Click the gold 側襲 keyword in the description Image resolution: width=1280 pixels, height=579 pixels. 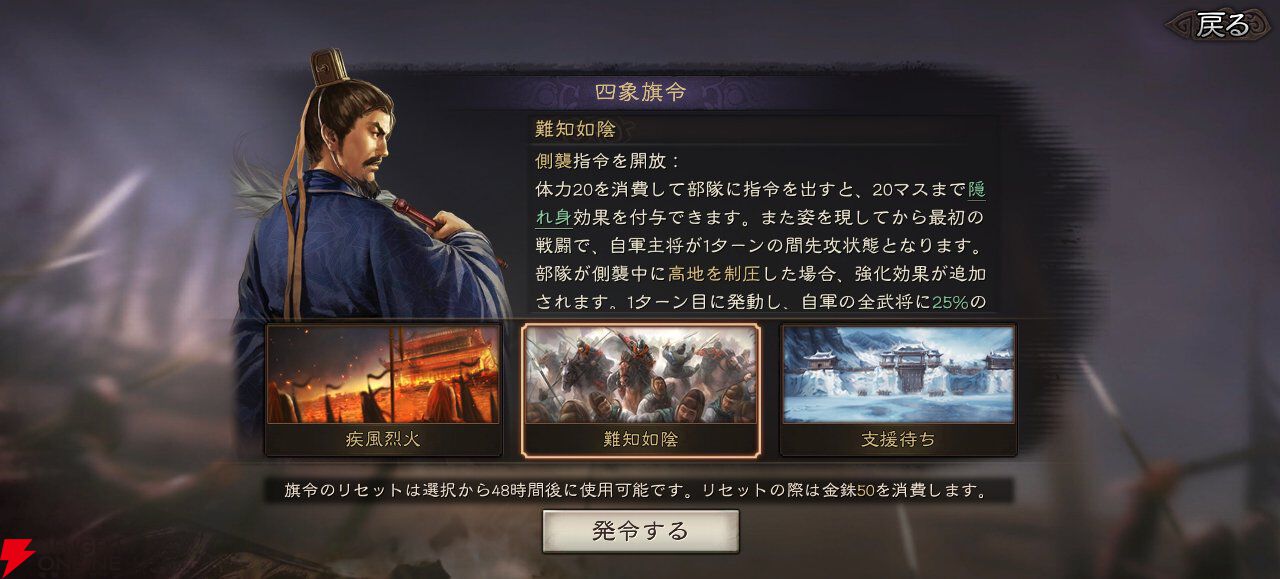click(554, 161)
